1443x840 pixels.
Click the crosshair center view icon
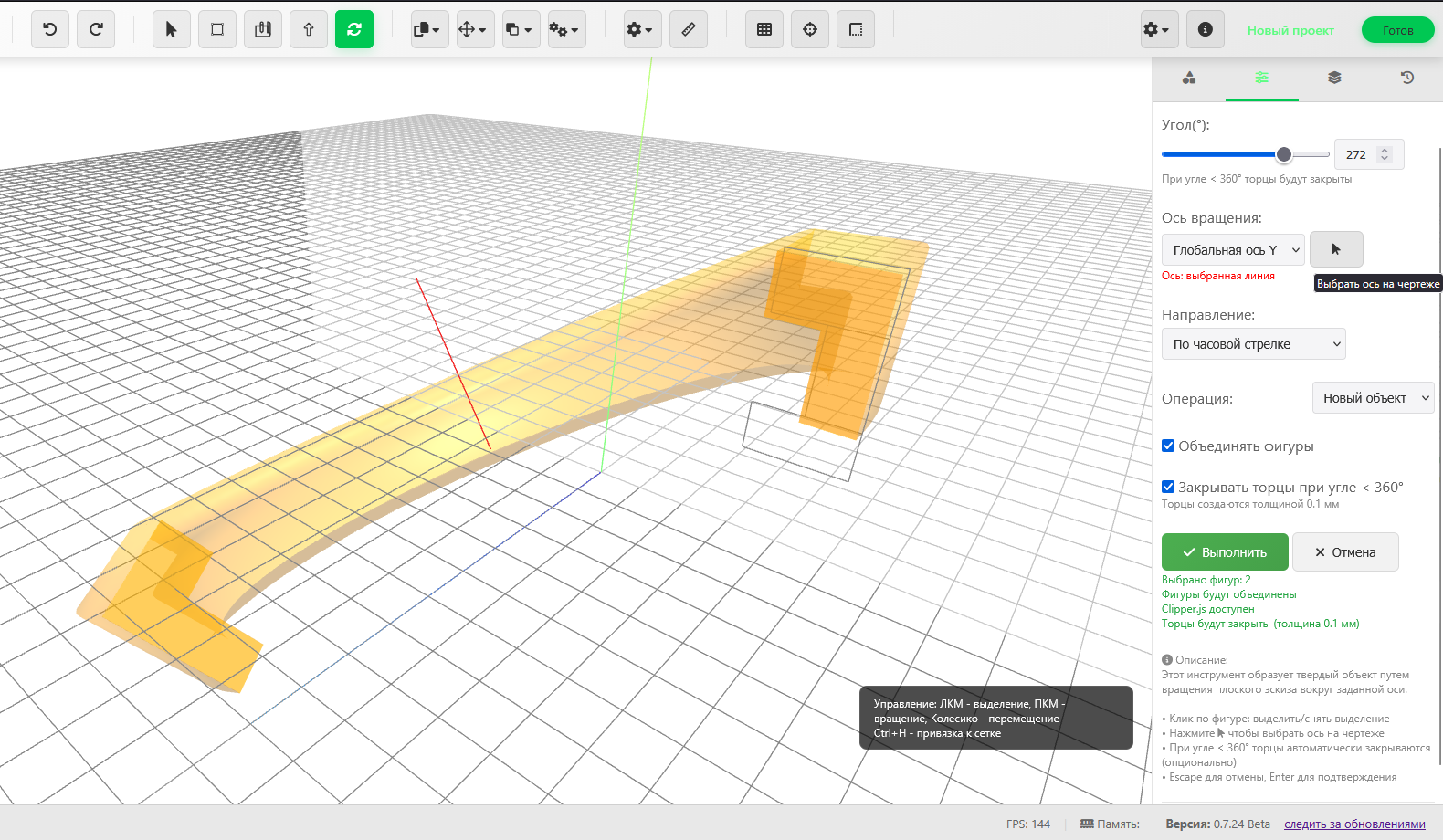coord(810,29)
